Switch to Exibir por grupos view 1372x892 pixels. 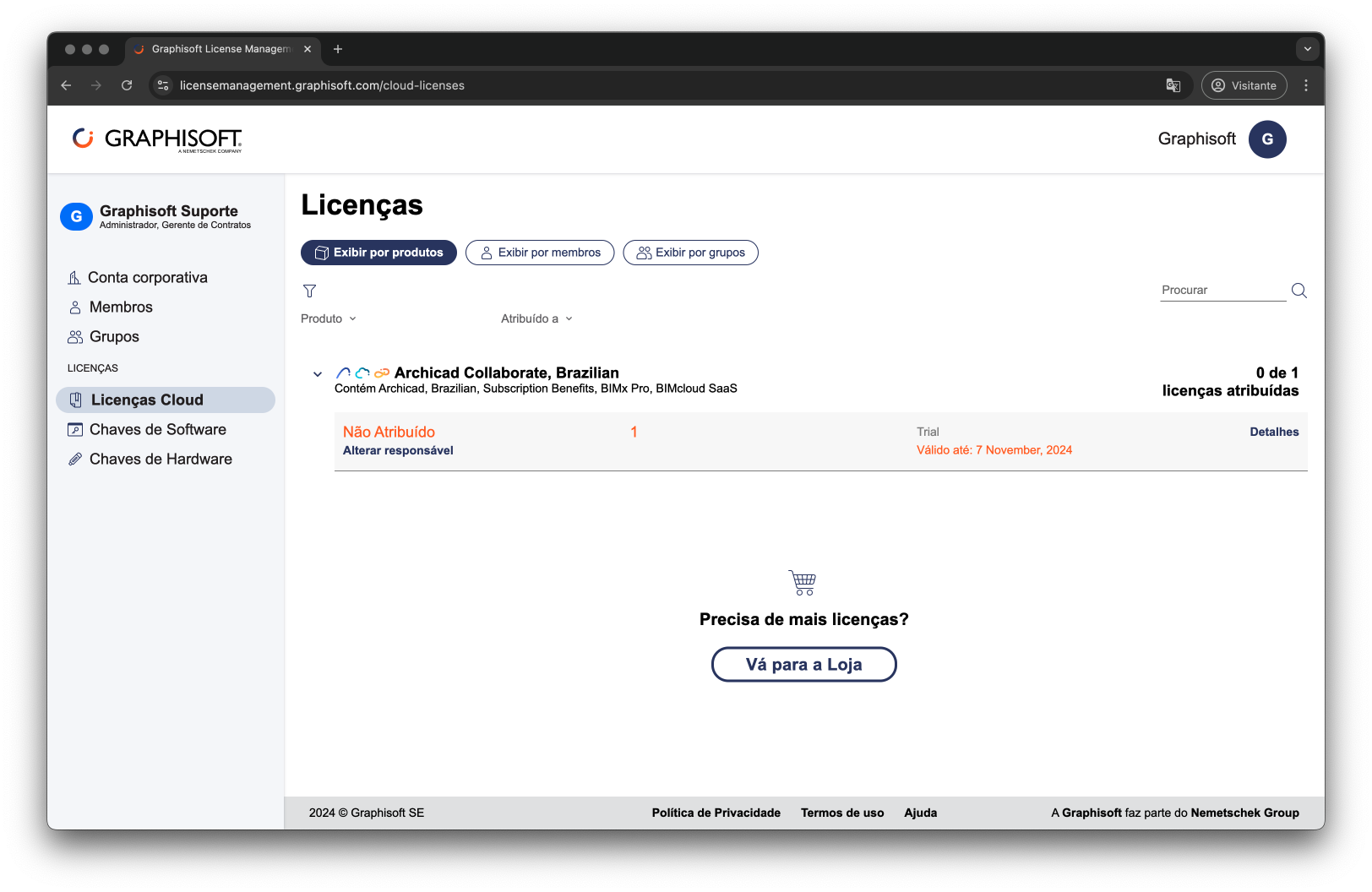point(691,253)
